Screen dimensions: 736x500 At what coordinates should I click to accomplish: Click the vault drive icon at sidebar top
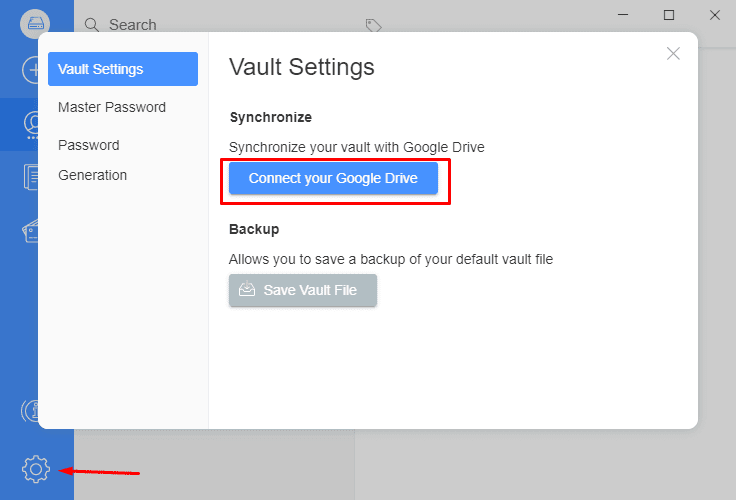click(x=35, y=23)
